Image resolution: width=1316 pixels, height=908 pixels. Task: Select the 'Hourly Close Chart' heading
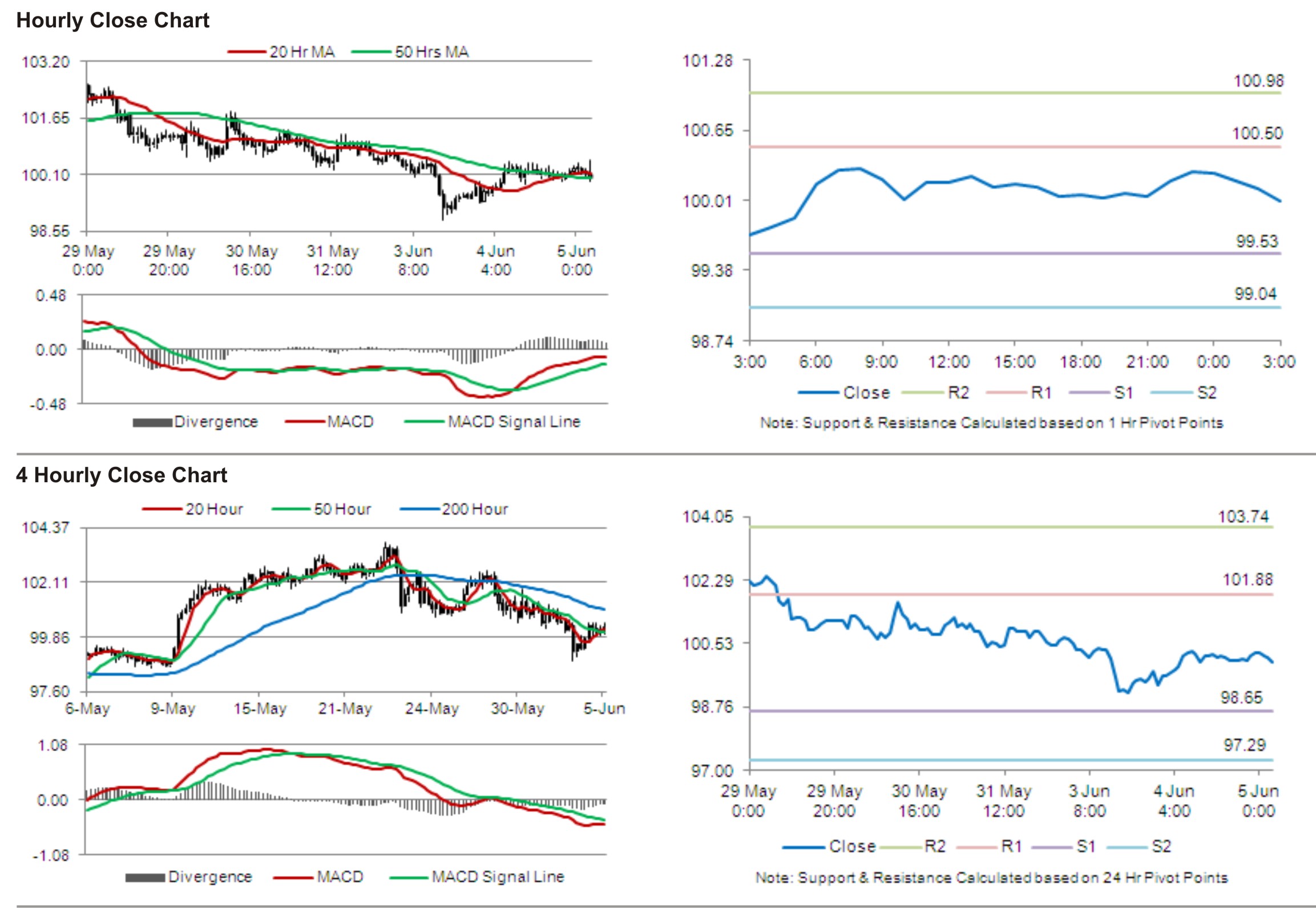point(112,21)
